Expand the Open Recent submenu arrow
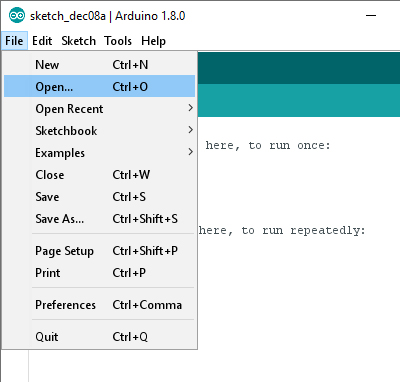Screen dimensions: 400x382 (x=190, y=108)
